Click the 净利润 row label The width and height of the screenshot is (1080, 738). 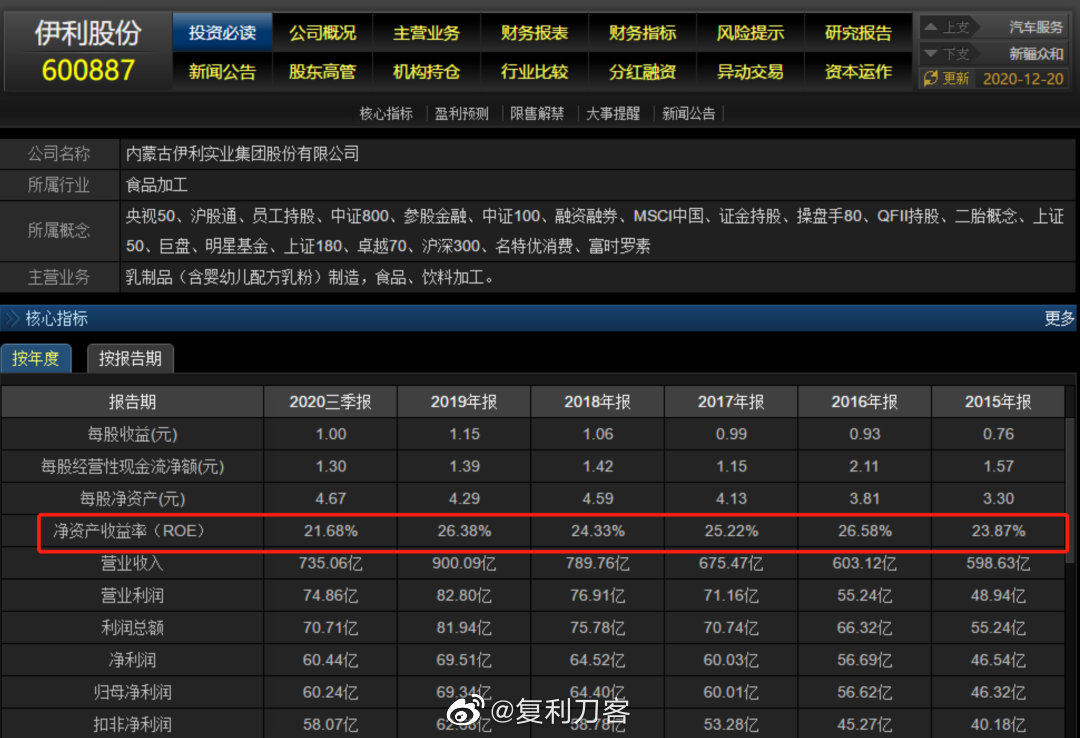pos(132,660)
